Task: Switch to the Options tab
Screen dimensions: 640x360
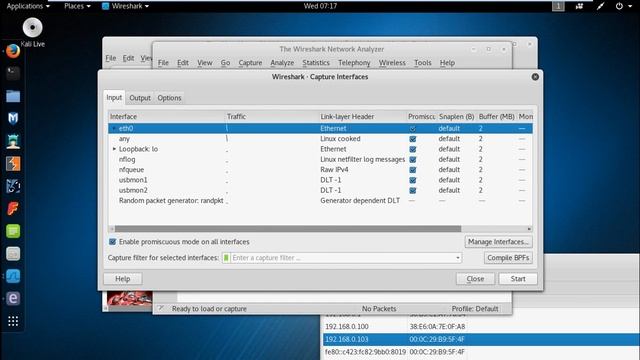Action: pyautogui.click(x=169, y=98)
